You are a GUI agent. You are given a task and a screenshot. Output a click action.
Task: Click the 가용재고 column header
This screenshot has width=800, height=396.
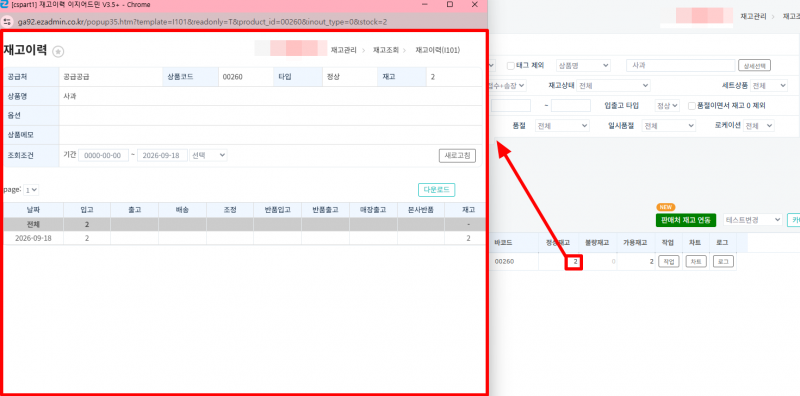(635, 242)
